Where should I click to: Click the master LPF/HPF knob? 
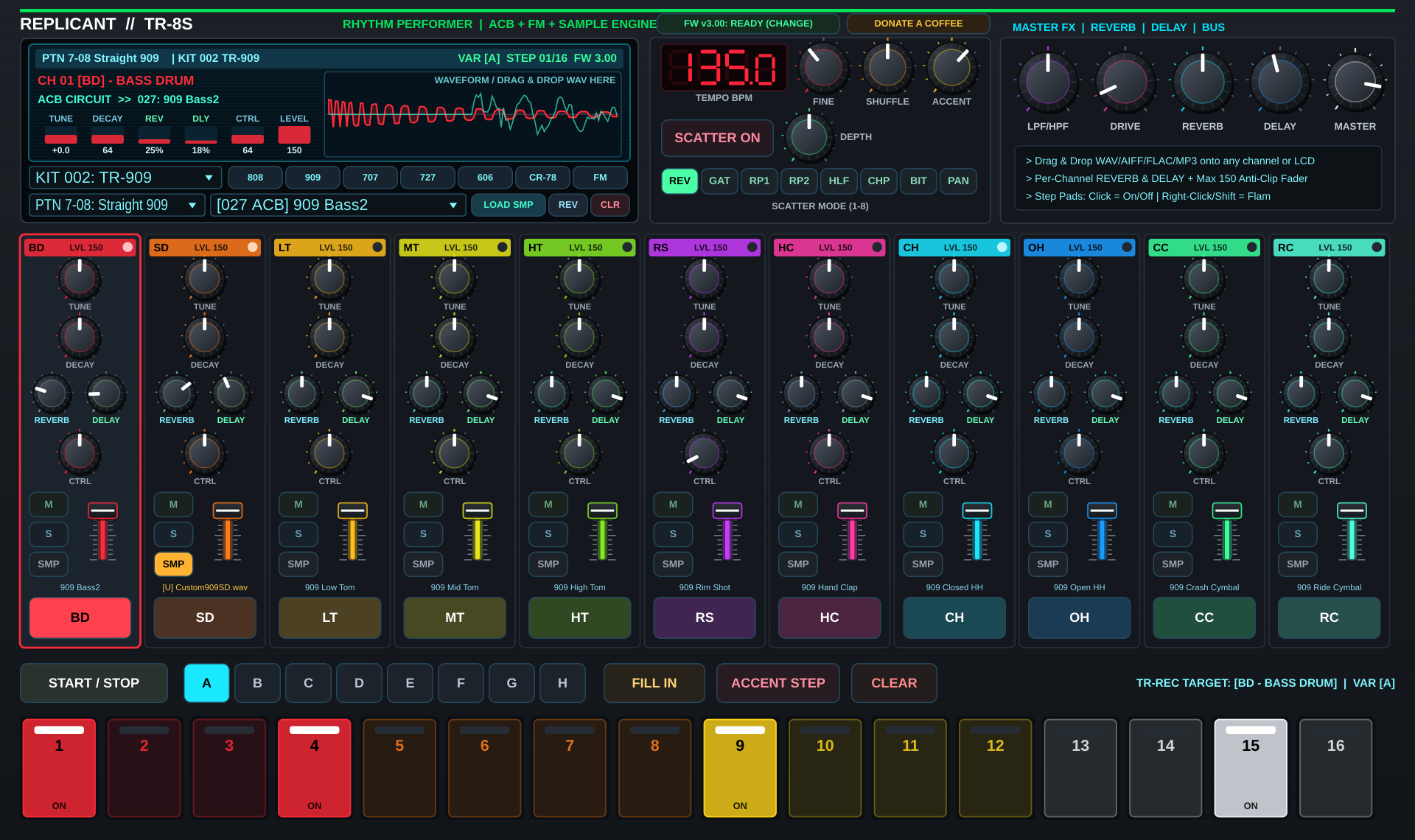[1047, 82]
